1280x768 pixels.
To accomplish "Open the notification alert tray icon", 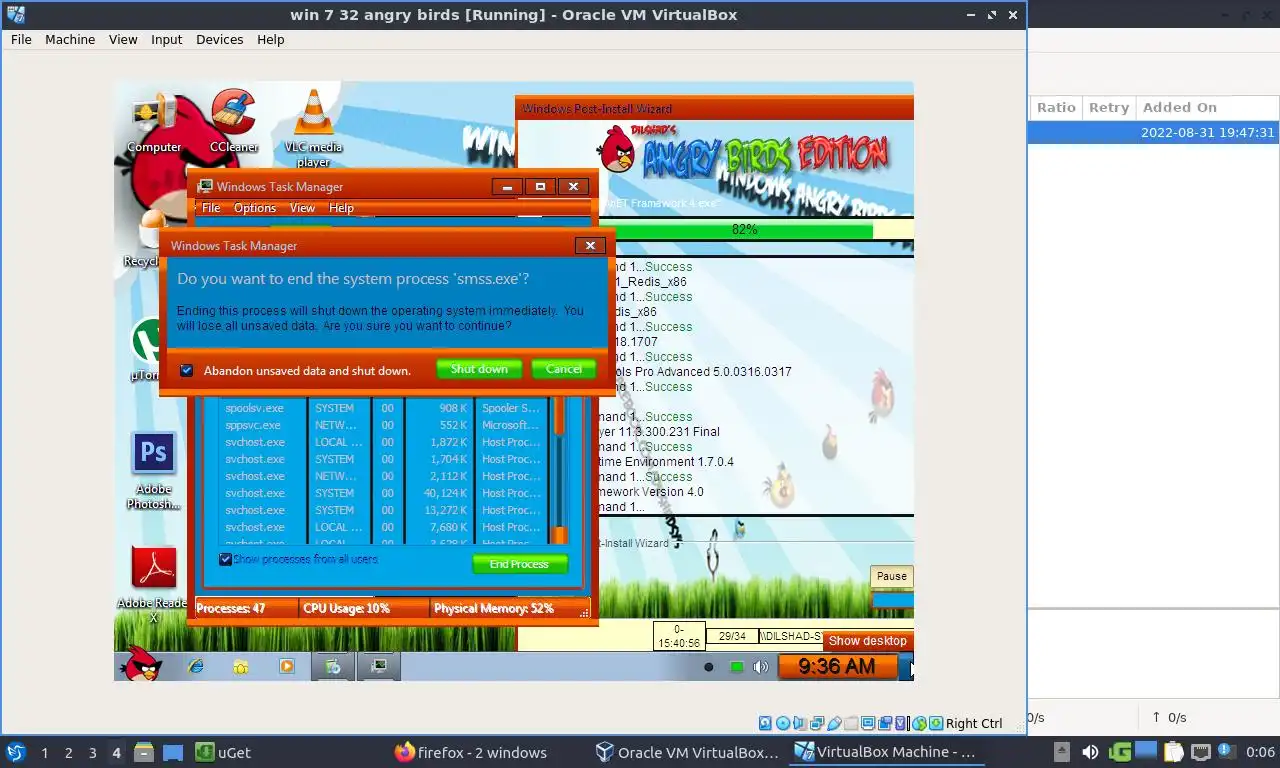I will pyautogui.click(x=1228, y=752).
